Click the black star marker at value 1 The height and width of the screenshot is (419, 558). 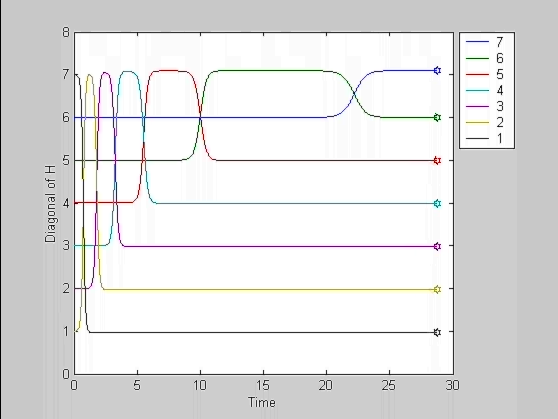click(x=437, y=332)
